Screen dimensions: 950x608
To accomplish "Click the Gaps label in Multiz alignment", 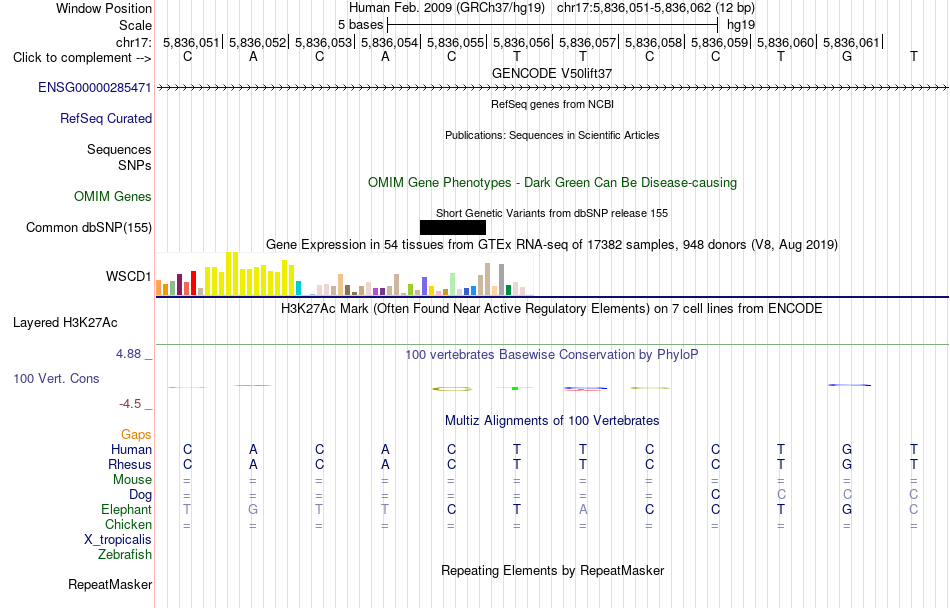I will [x=136, y=435].
